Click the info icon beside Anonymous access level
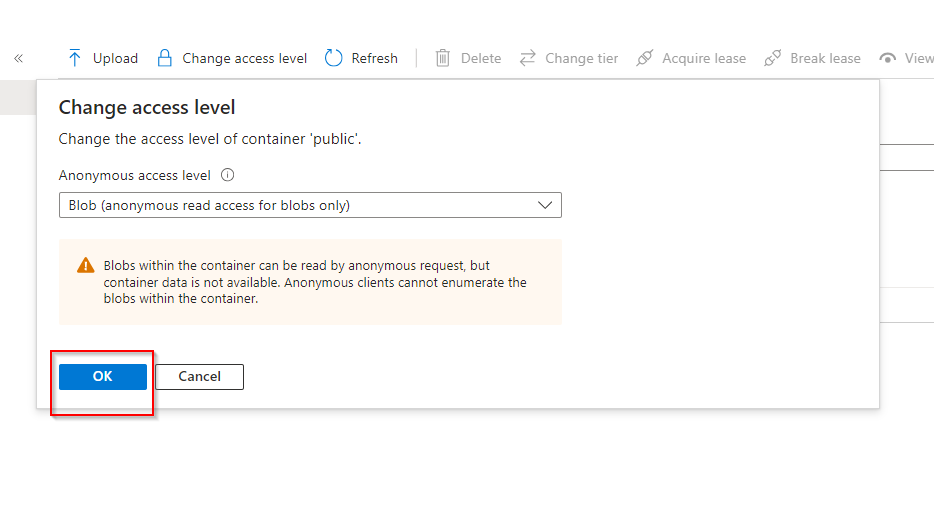The width and height of the screenshot is (934, 509). [228, 175]
